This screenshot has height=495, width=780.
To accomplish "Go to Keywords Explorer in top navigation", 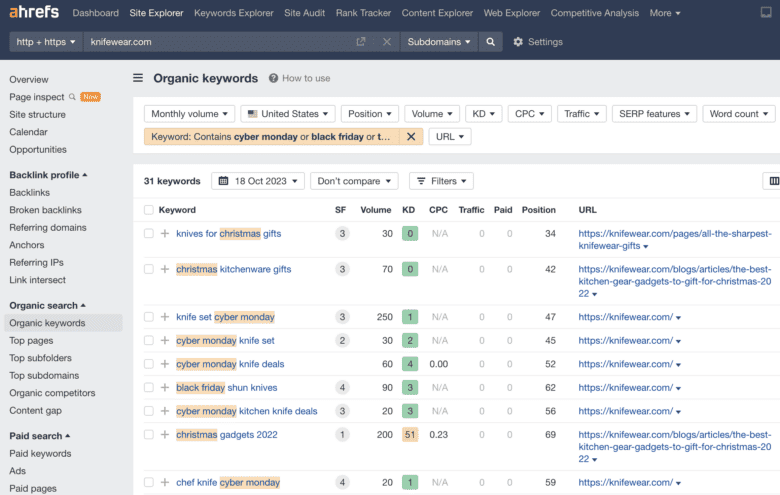I will pos(234,13).
